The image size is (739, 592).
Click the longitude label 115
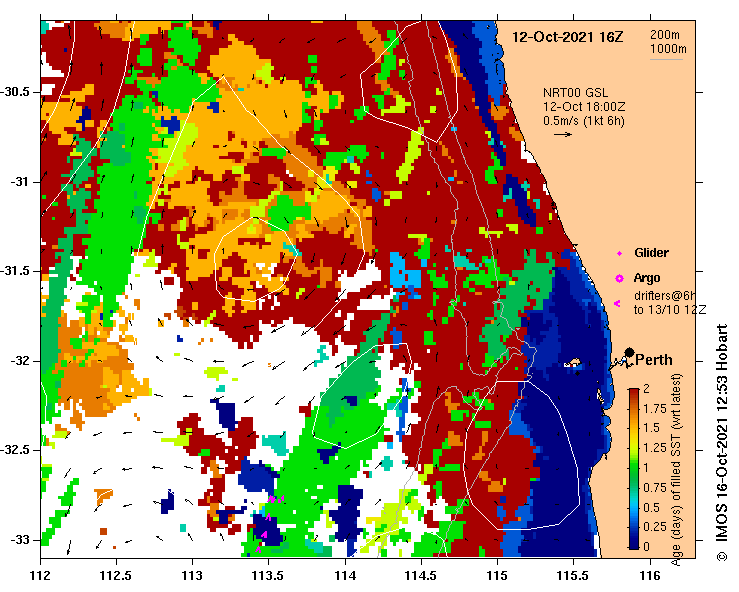497,576
